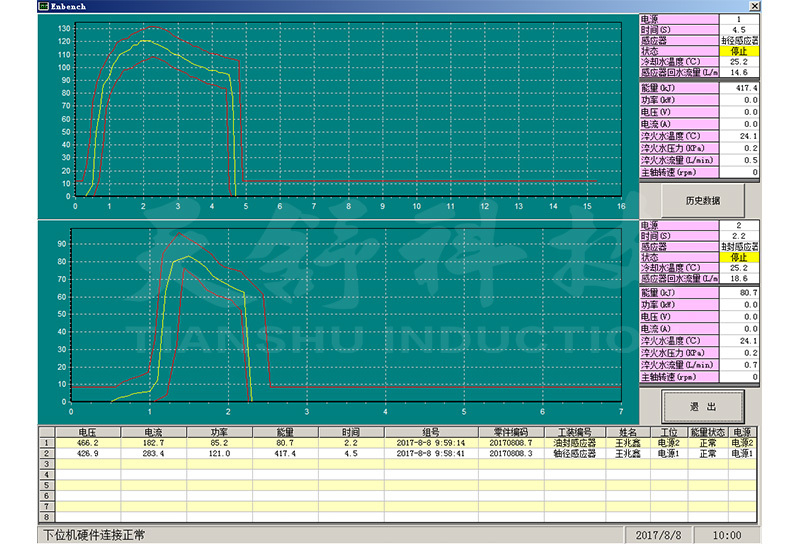Click the 80.7 energy value in side panel
Viewport: 800px width, 544px height.
739,292
